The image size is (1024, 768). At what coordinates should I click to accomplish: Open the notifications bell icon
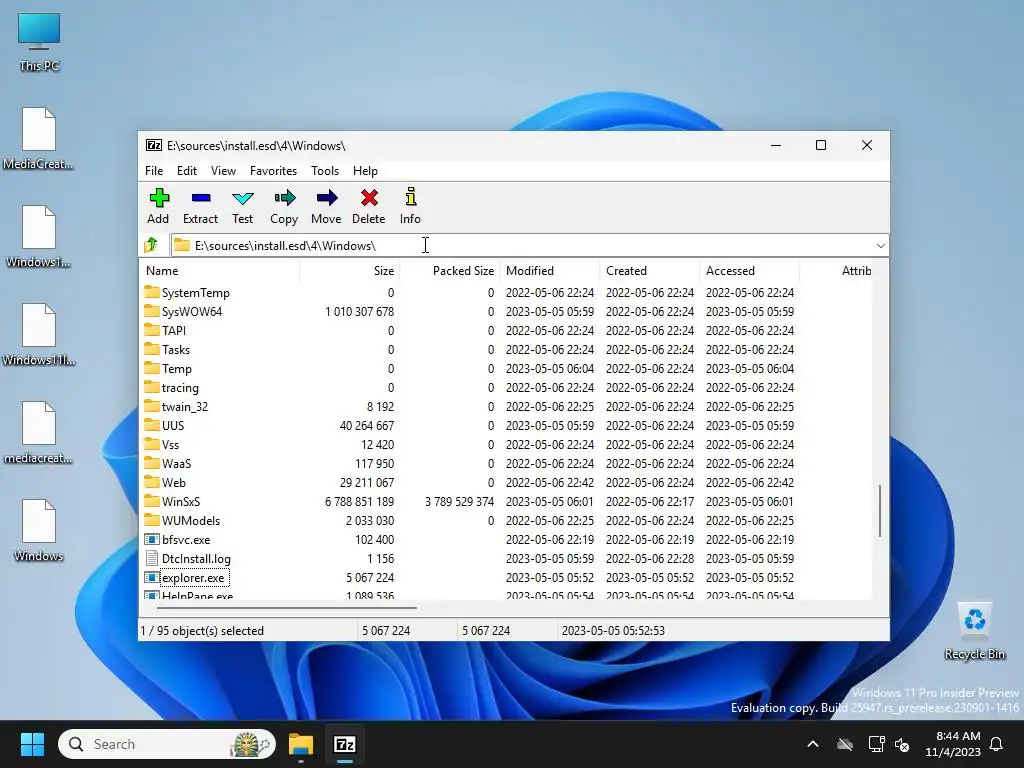click(x=996, y=744)
